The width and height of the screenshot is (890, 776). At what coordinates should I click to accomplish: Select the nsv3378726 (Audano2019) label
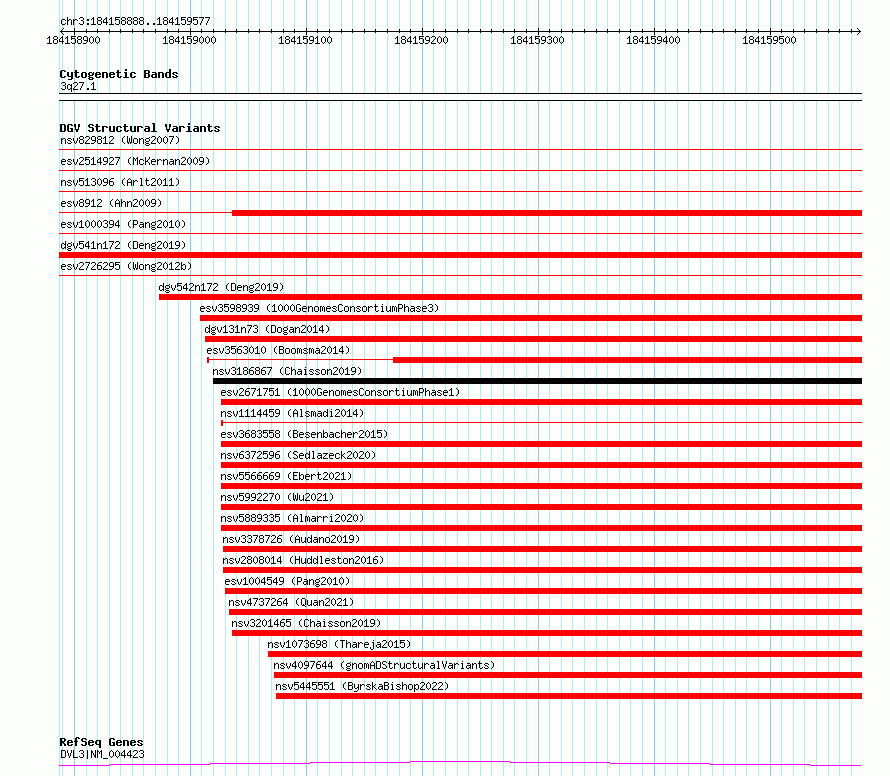[291, 539]
